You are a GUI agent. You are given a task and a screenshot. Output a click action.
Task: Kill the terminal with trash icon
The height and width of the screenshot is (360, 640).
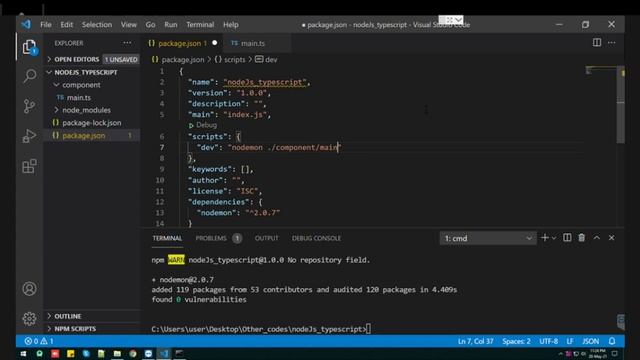[x=582, y=238]
